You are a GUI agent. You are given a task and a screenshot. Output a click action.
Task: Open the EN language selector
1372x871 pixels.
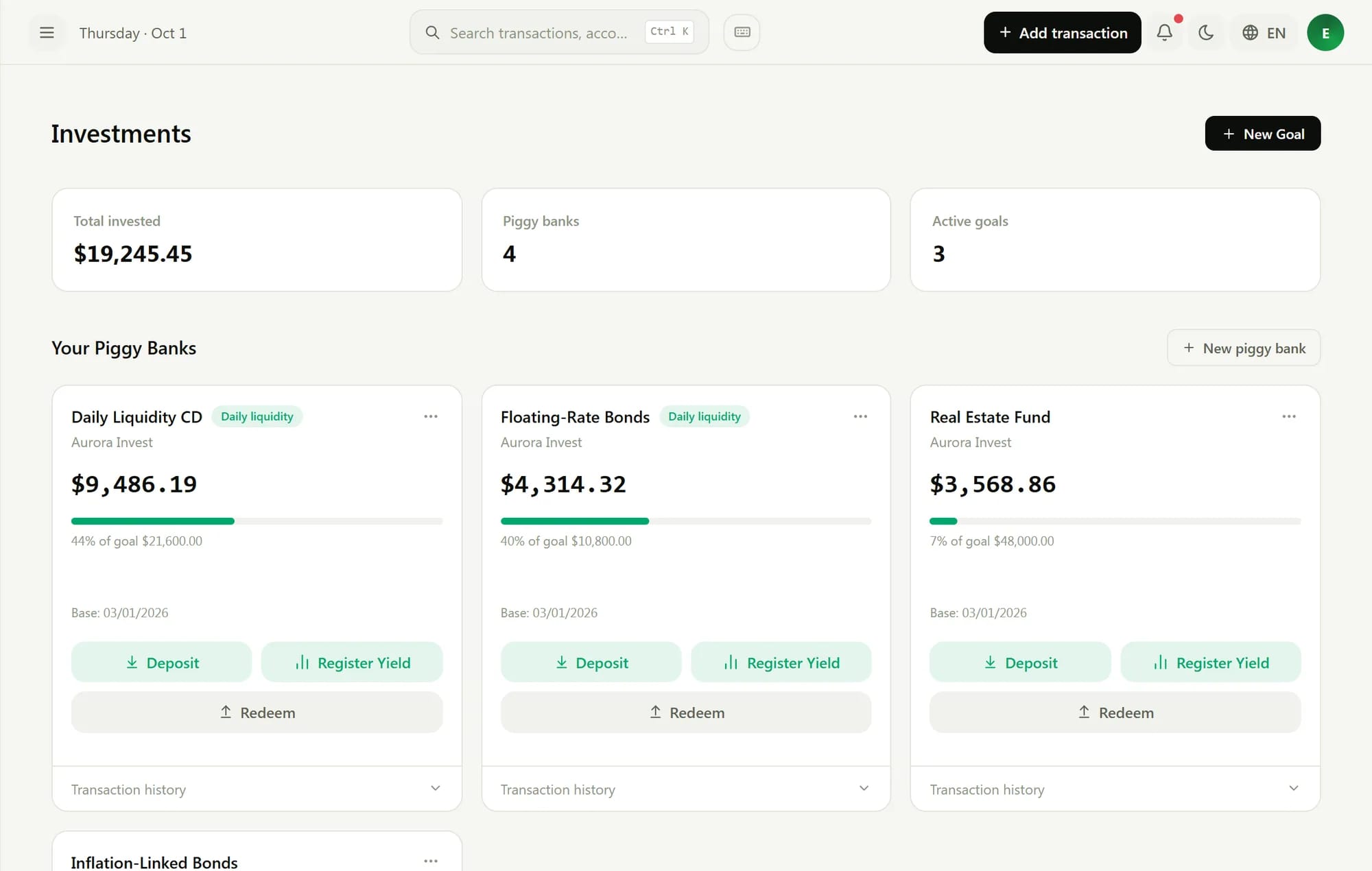pos(1264,32)
